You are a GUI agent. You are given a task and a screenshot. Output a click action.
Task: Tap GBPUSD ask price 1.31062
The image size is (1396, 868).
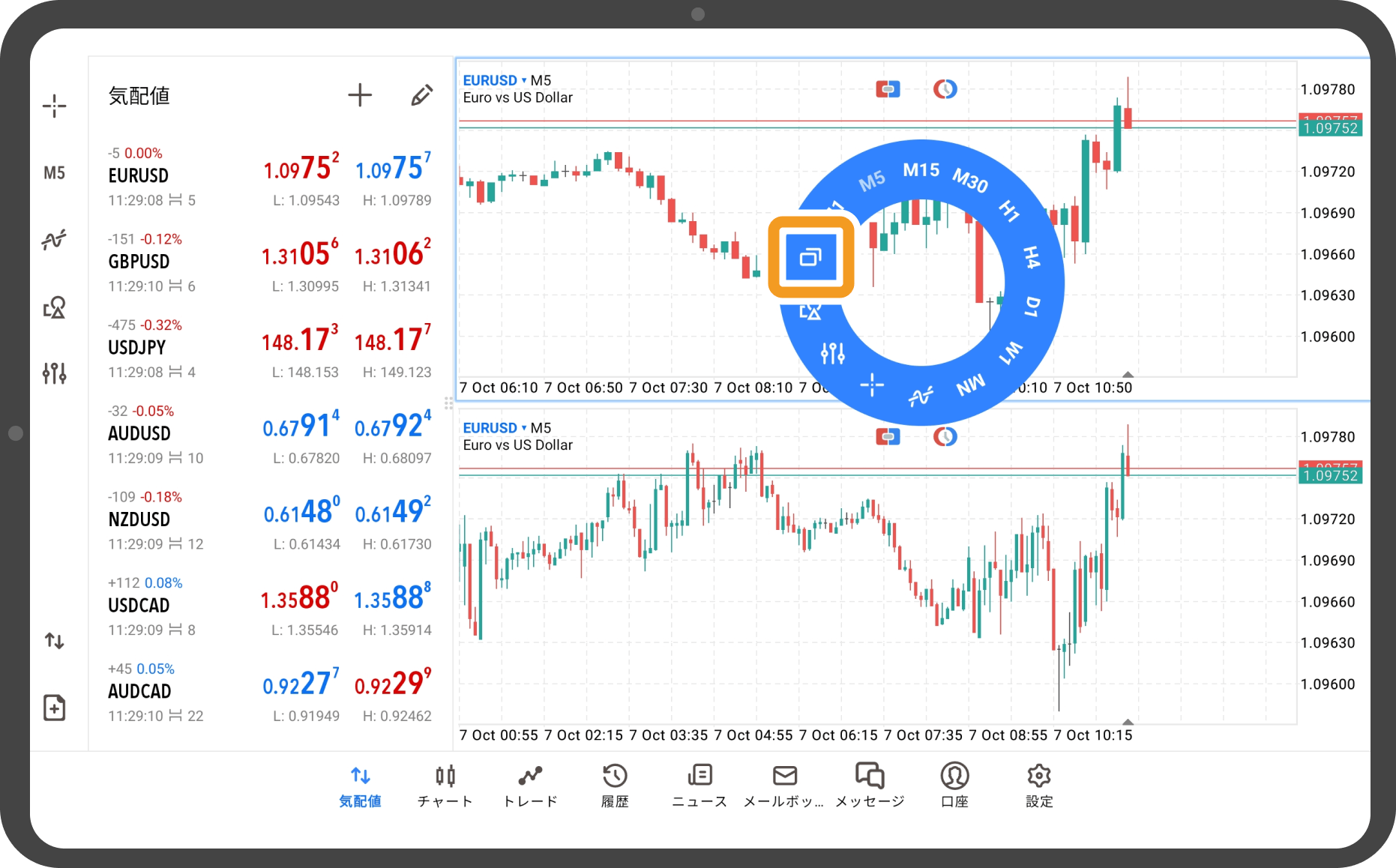pyautogui.click(x=393, y=253)
